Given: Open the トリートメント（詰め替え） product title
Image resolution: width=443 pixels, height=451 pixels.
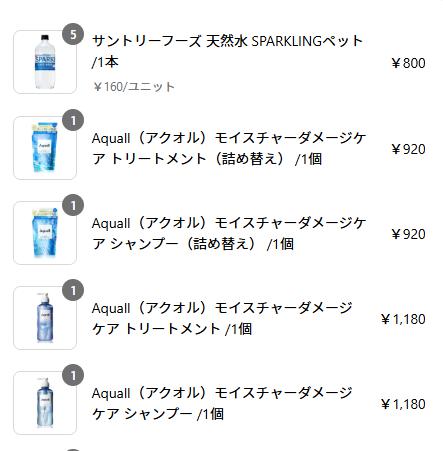Looking at the screenshot, I should (x=229, y=148).
